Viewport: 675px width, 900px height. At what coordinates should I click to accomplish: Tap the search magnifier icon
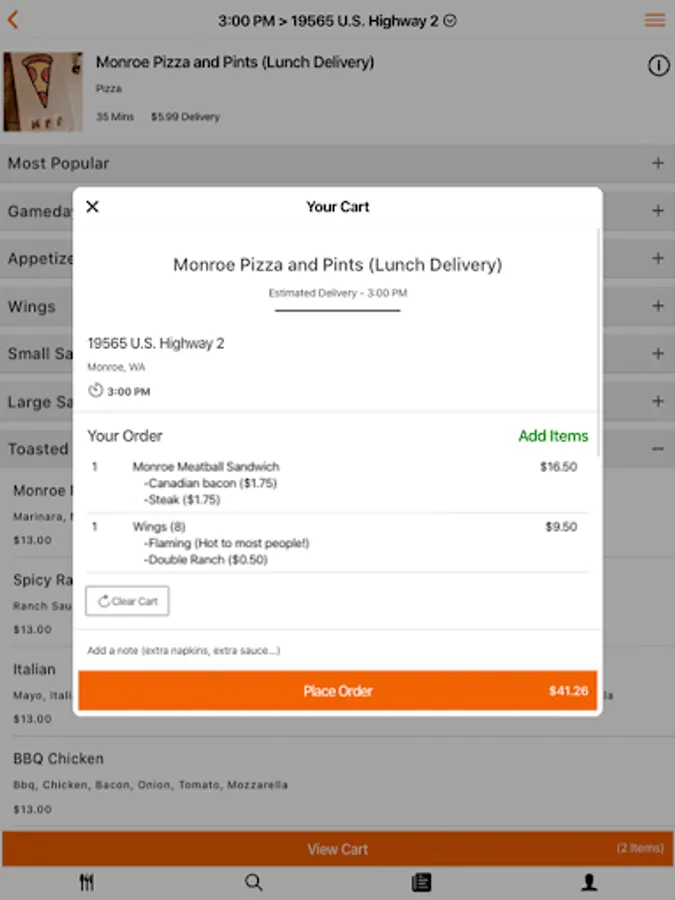coord(254,882)
